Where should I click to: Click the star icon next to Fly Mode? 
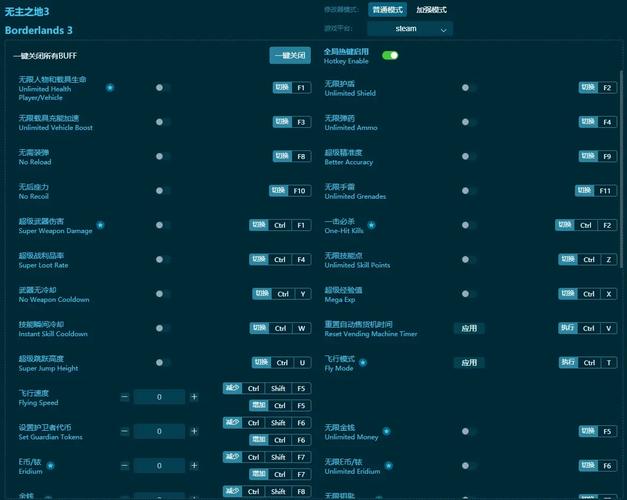(363, 362)
